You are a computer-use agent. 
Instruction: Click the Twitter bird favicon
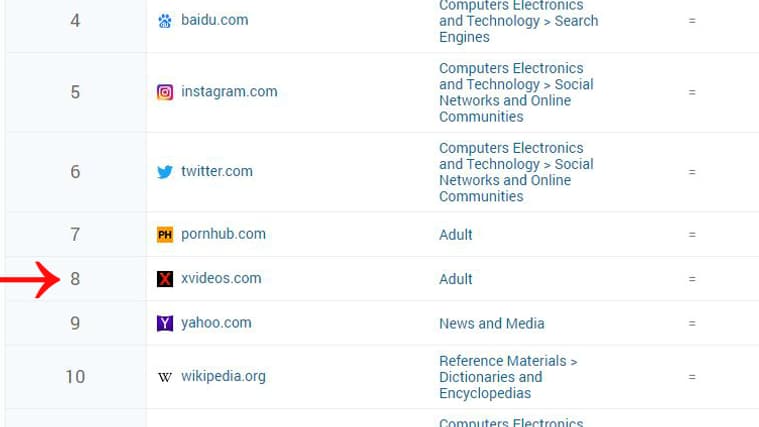tap(165, 172)
